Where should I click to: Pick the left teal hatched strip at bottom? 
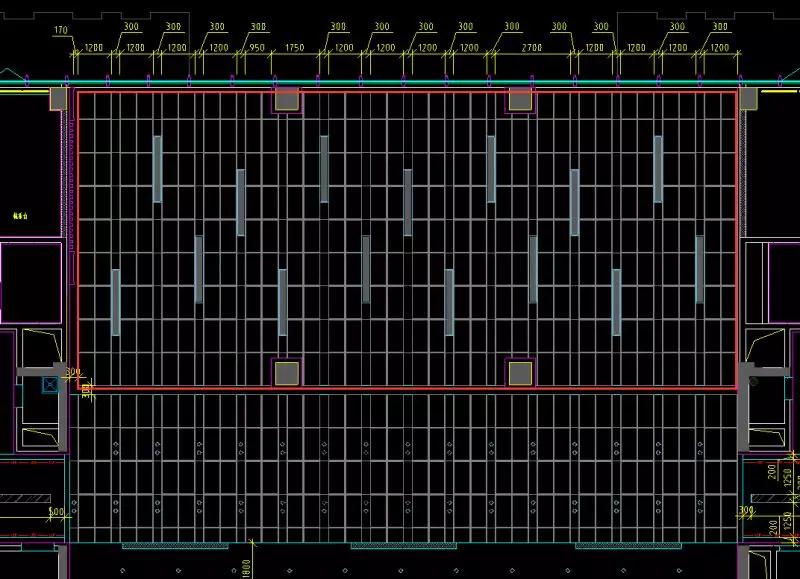coord(175,546)
